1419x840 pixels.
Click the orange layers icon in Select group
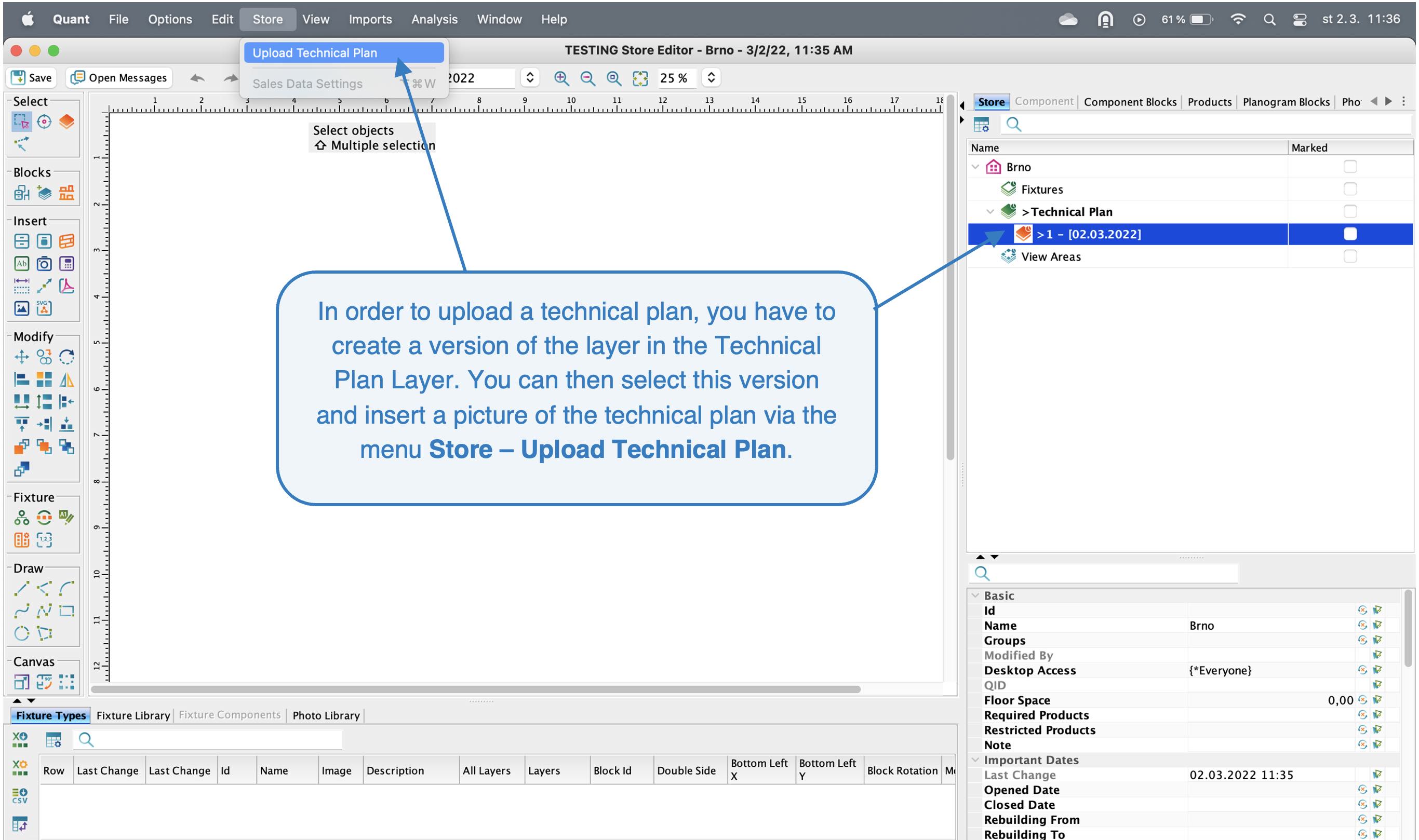(x=67, y=121)
